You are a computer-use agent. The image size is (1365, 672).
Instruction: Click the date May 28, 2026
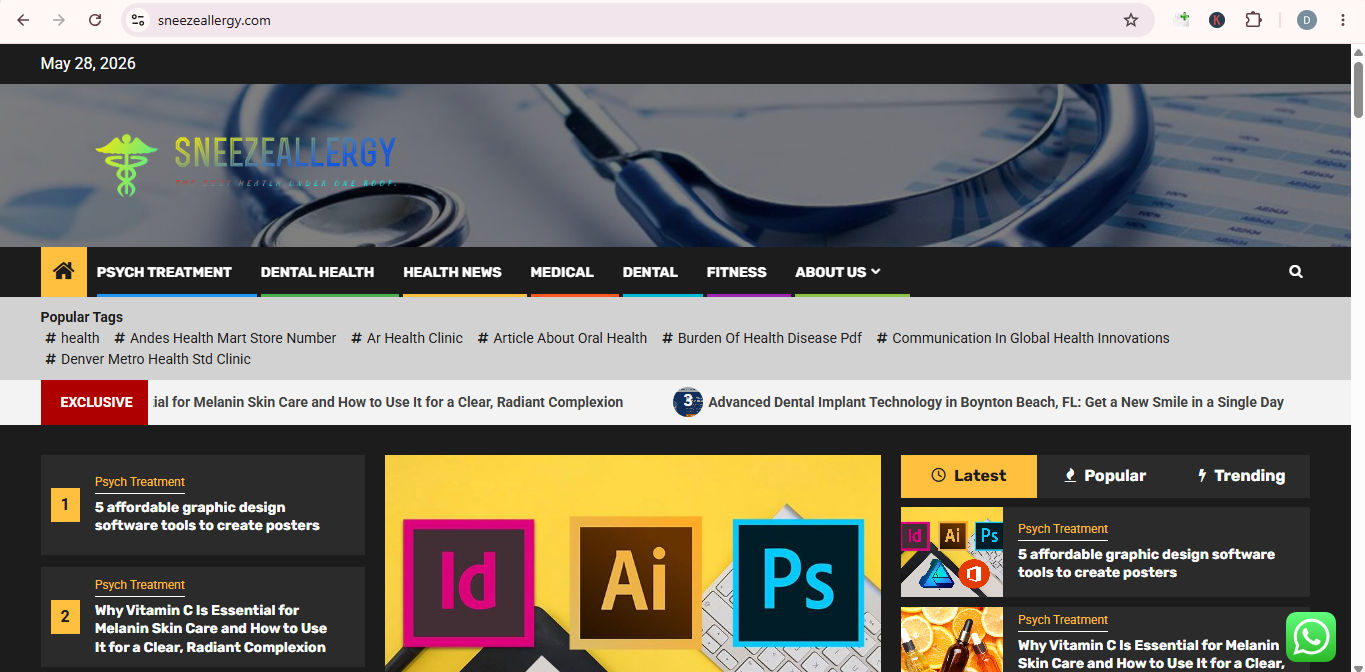[x=88, y=64]
